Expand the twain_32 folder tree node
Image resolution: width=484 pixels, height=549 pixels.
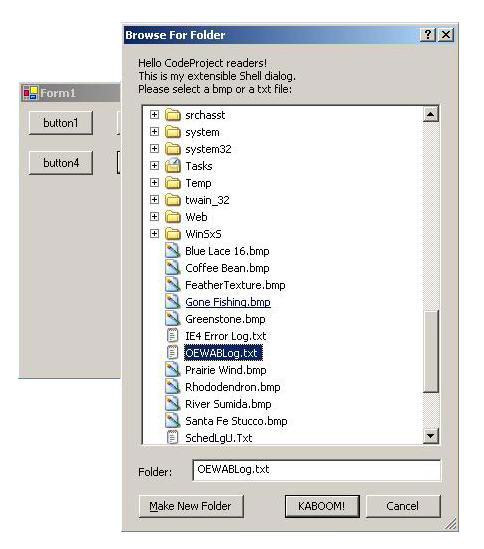pyautogui.click(x=154, y=200)
